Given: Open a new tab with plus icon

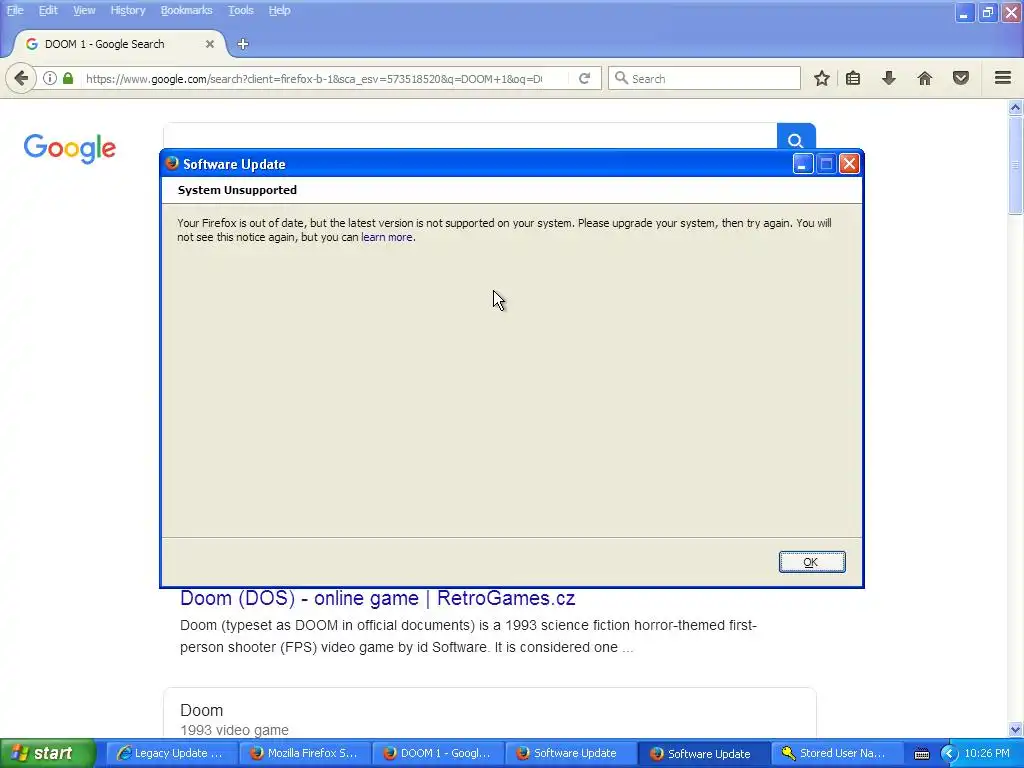Looking at the screenshot, I should coord(243,44).
